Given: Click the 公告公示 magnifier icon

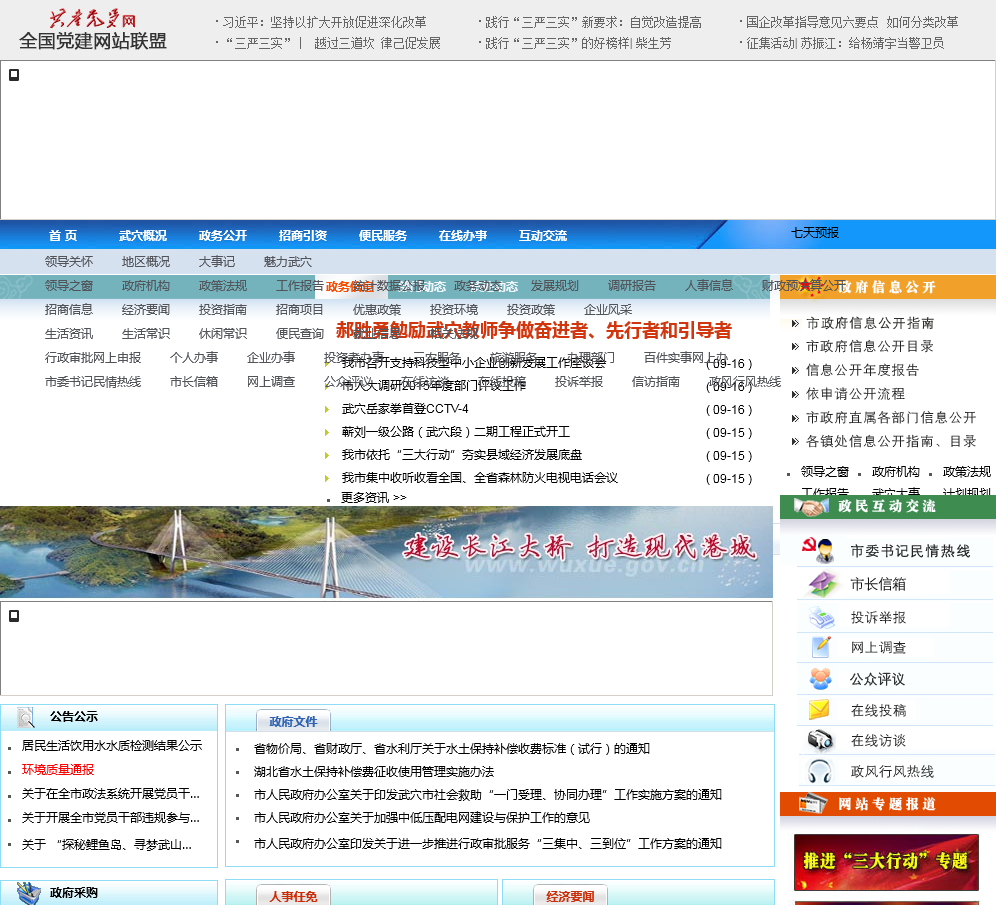Looking at the screenshot, I should pyautogui.click(x=26, y=716).
